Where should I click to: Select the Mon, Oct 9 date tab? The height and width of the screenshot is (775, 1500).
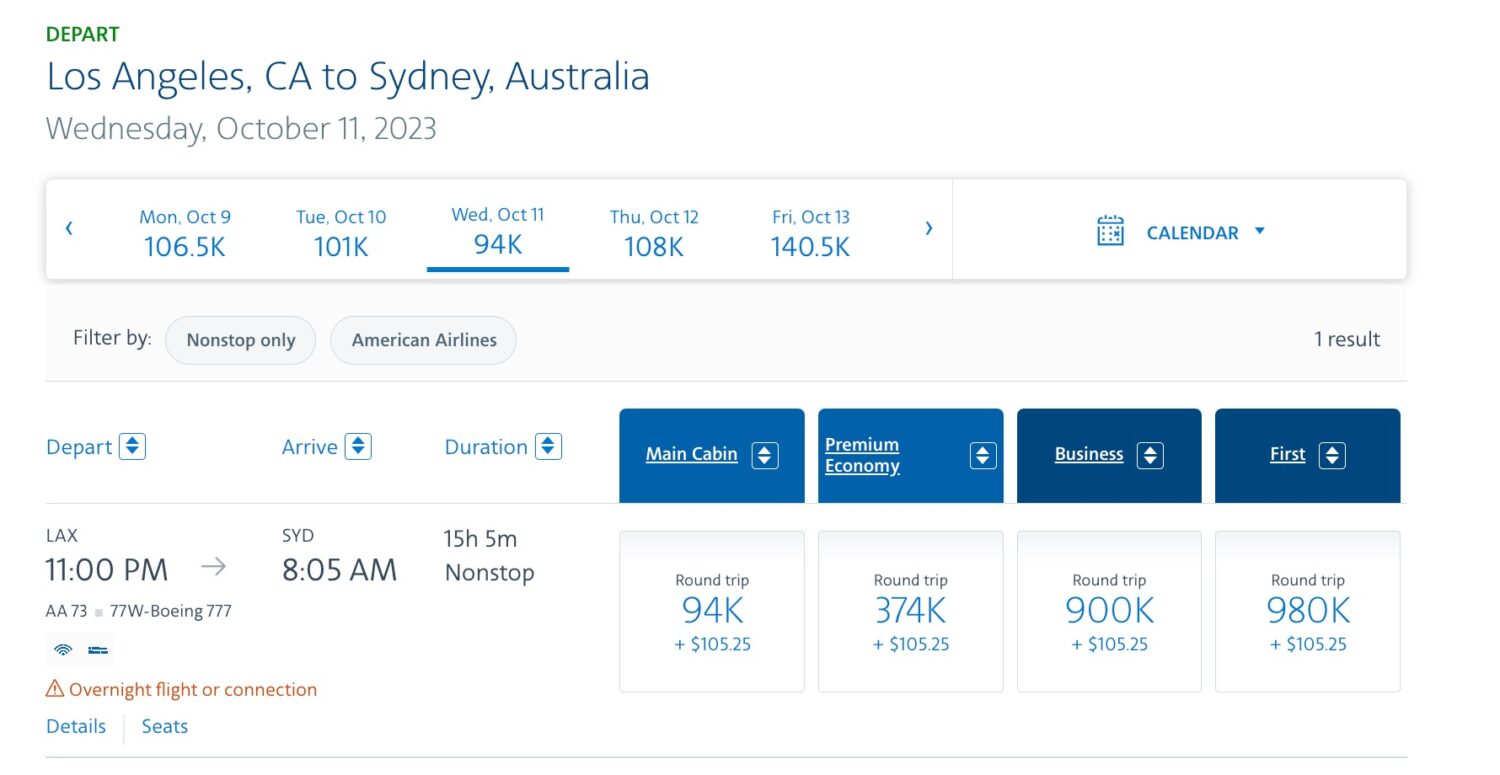[x=186, y=232]
